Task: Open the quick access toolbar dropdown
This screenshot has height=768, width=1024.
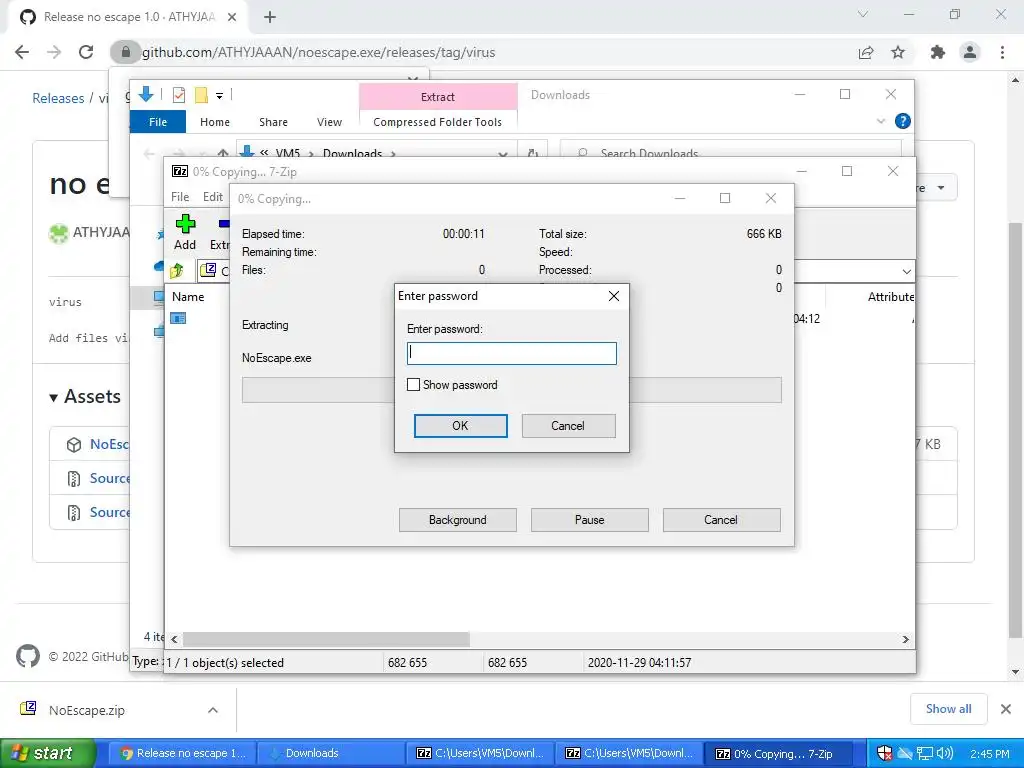Action: (x=219, y=96)
